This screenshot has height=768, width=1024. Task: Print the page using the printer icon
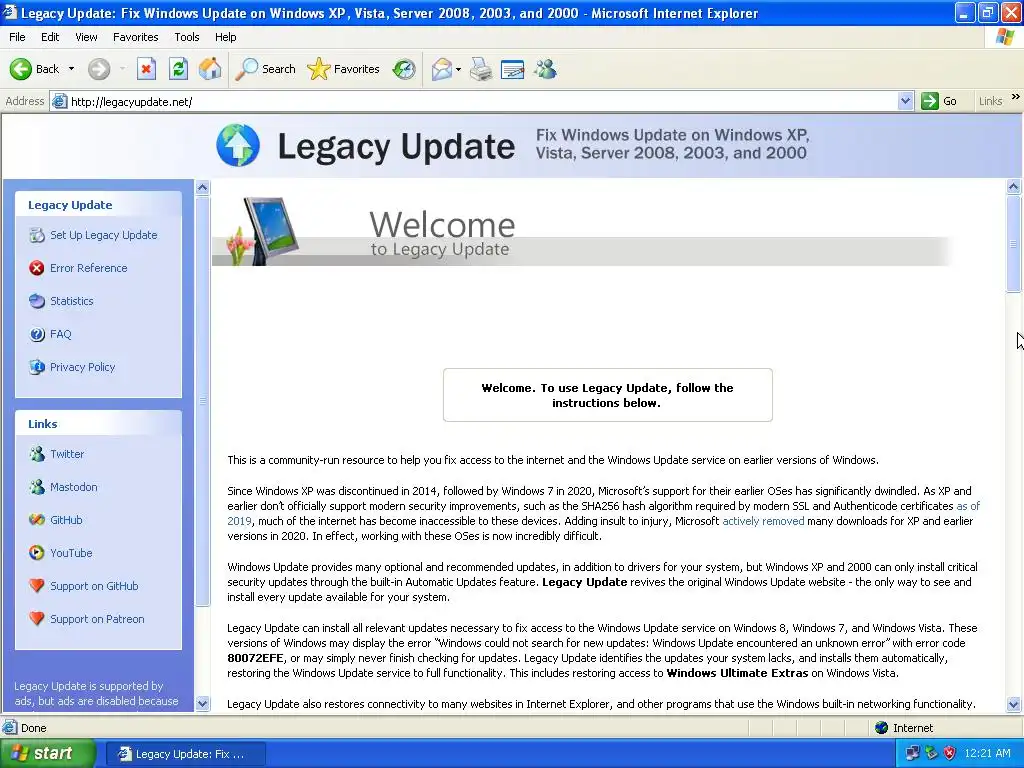(x=481, y=69)
